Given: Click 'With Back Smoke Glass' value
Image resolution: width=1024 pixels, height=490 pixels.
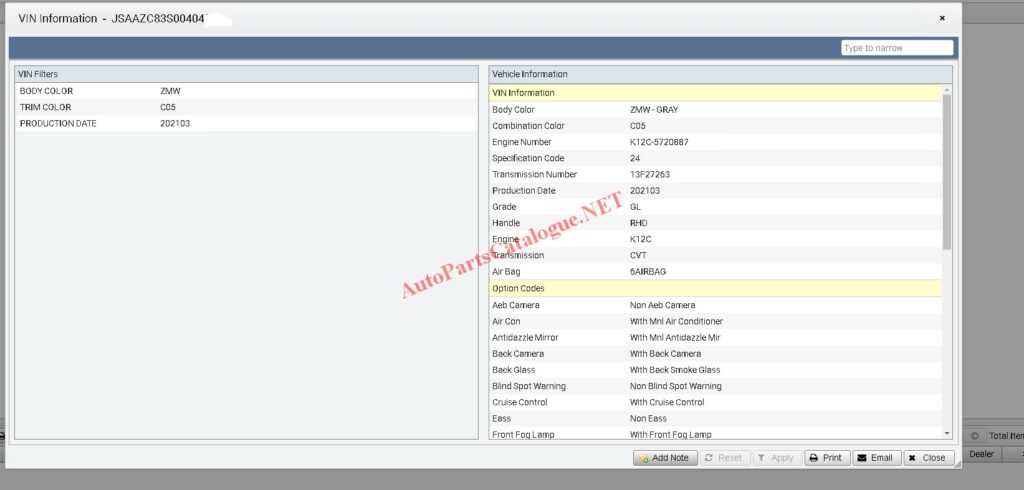Looking at the screenshot, I should pos(675,370).
